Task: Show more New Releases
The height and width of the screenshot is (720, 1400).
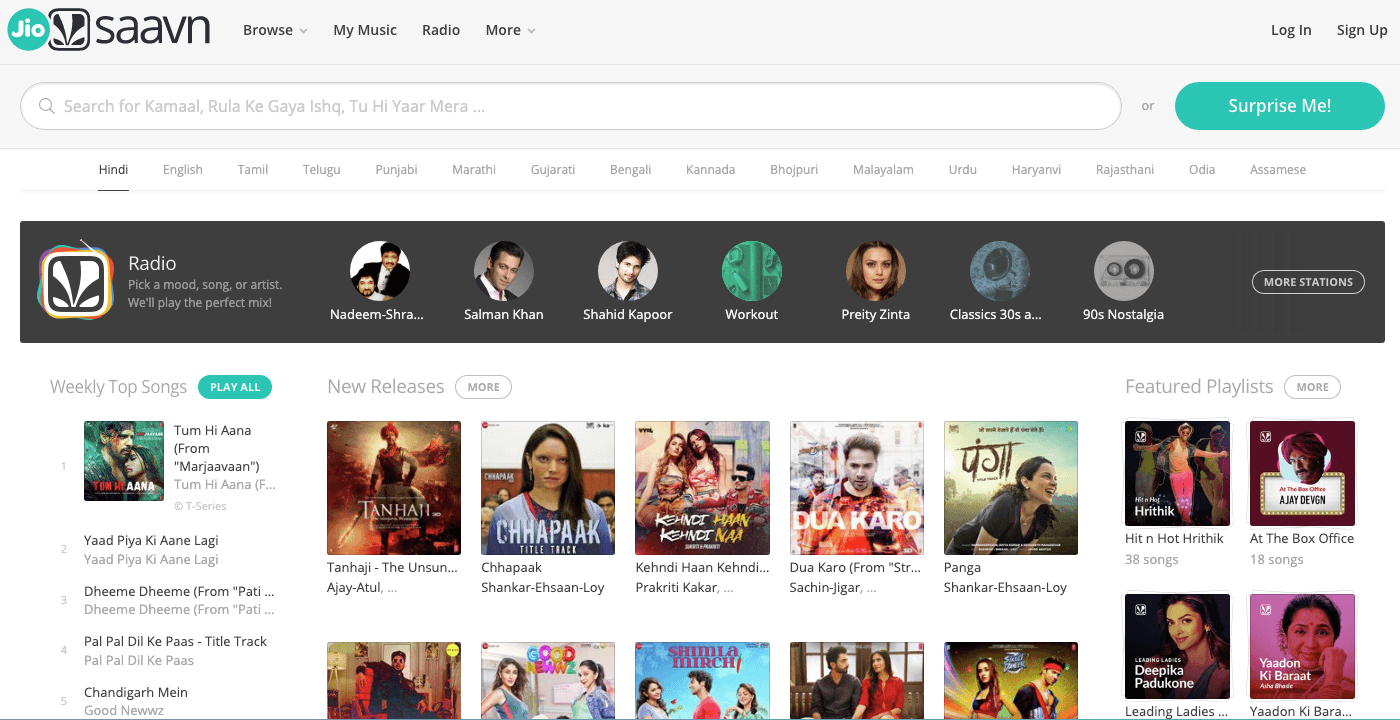Action: pos(483,387)
